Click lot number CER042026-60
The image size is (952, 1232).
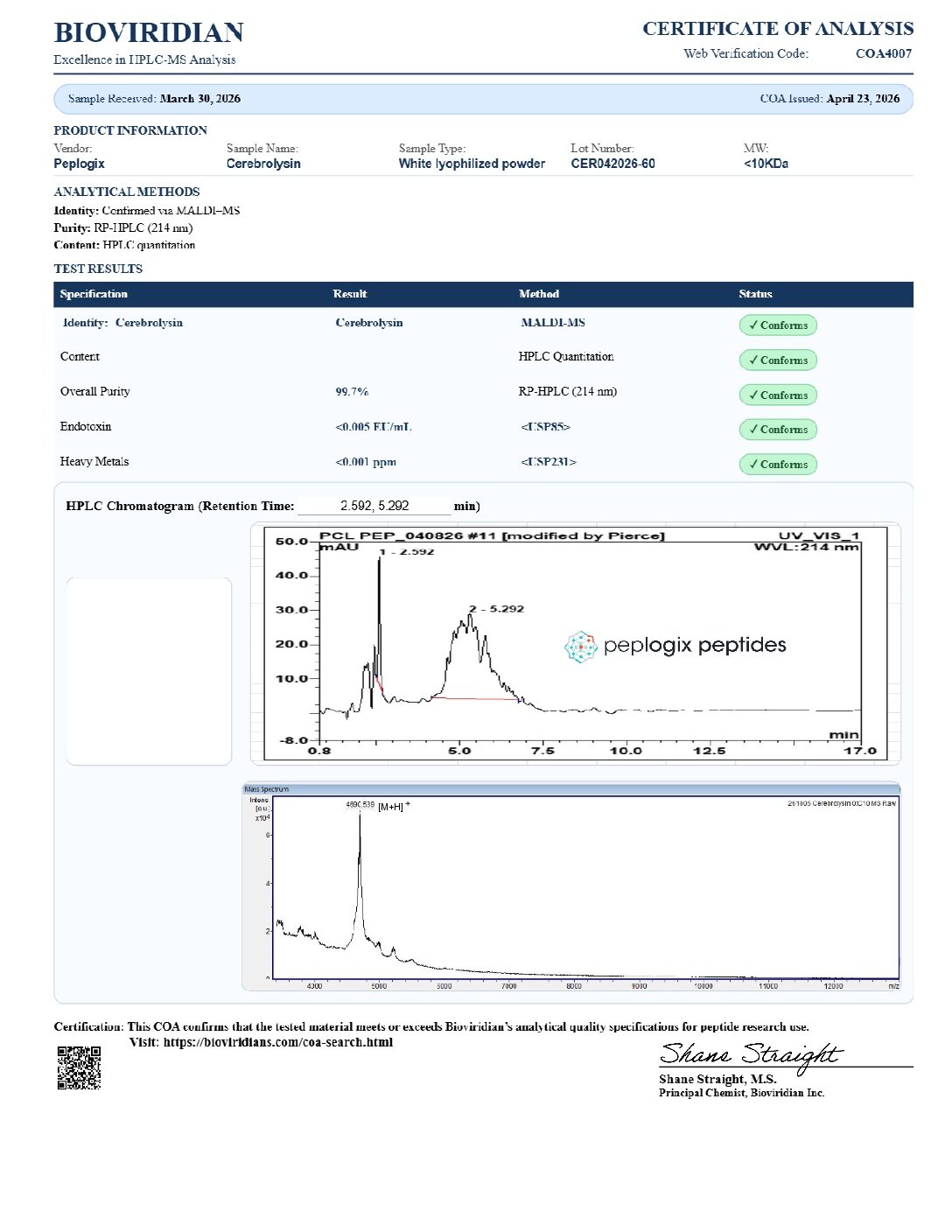coord(612,164)
